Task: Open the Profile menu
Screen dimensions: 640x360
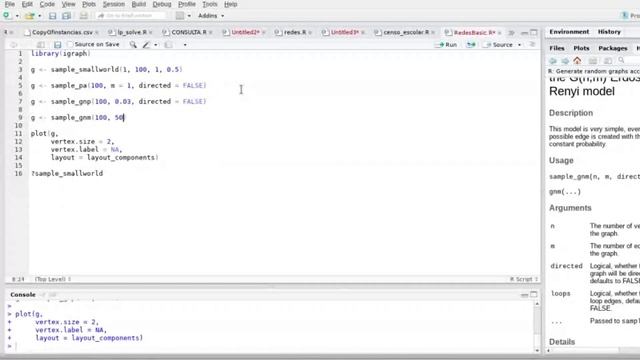Action: pyautogui.click(x=187, y=4)
